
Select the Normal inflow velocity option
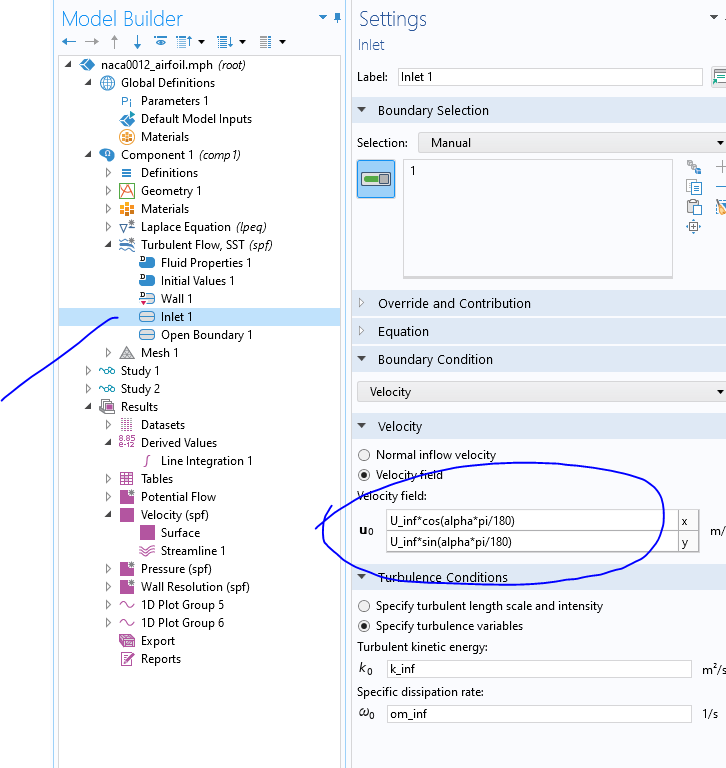tap(364, 455)
